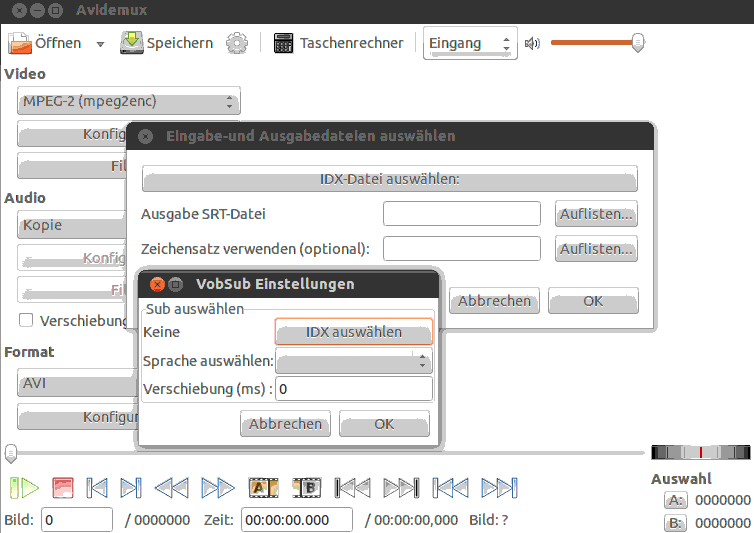
Task: Click the Konfigur button under Format
Action: (78, 417)
